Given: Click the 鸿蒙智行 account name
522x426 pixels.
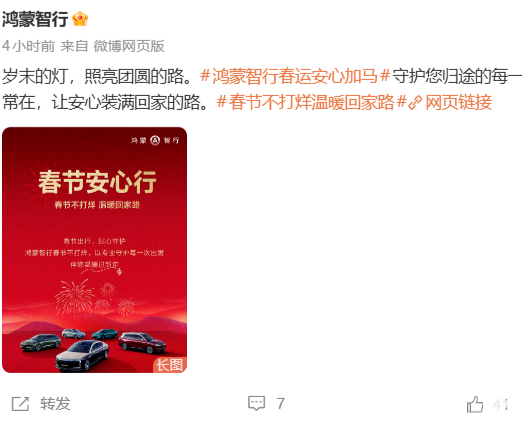Looking at the screenshot, I should (35, 19).
